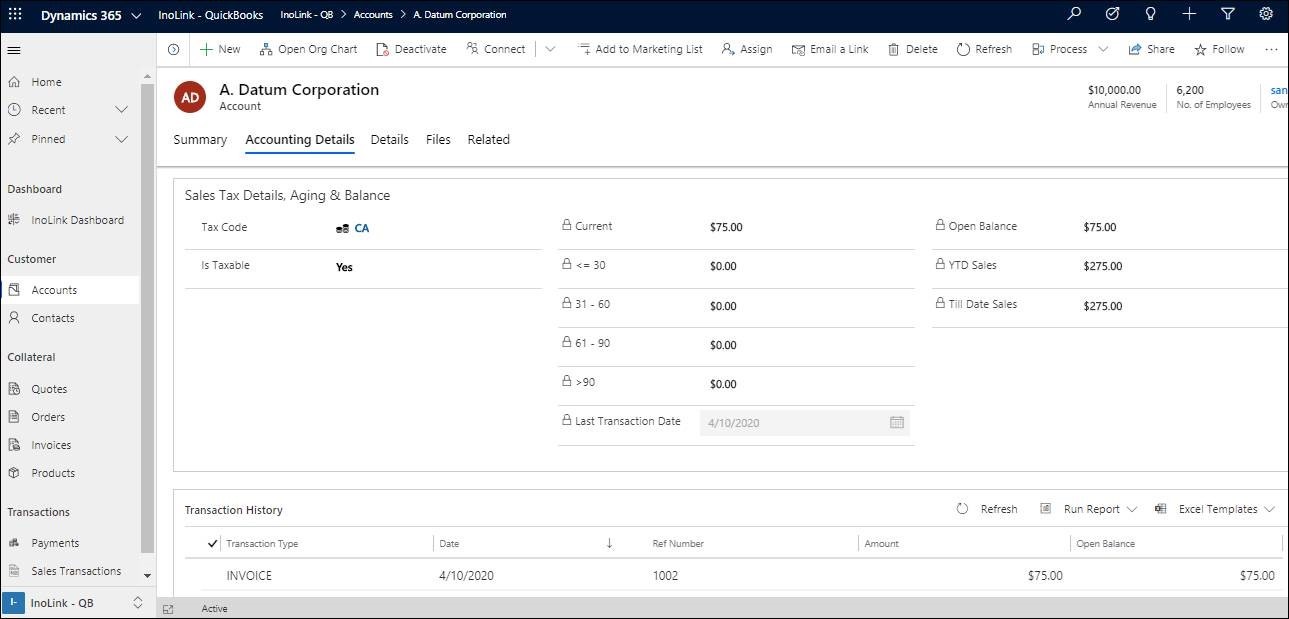Select the INVOICE transaction row

(x=734, y=576)
